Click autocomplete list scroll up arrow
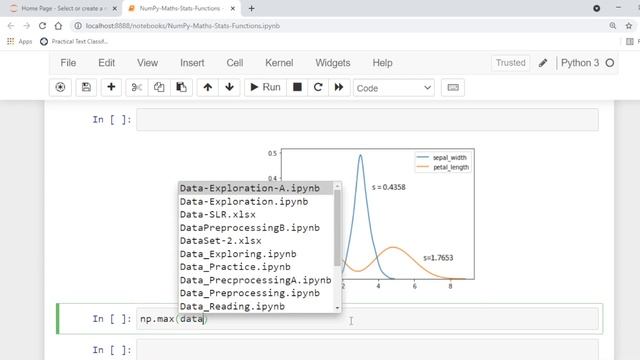The width and height of the screenshot is (640, 360). point(337,186)
